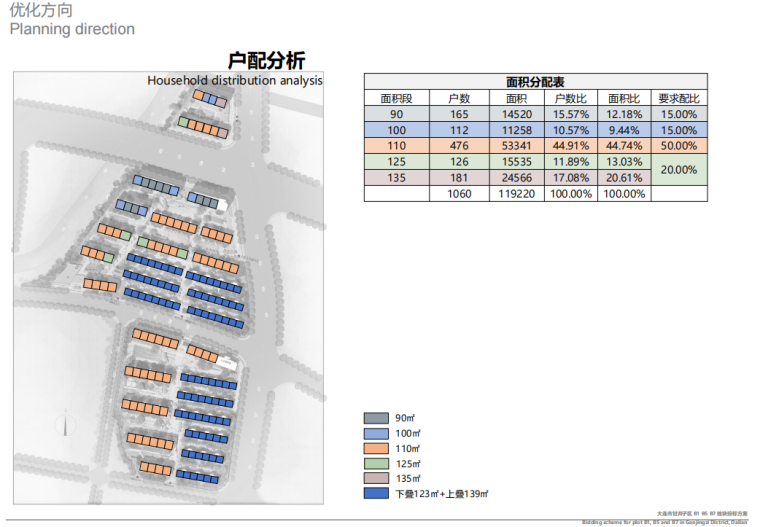The image size is (760, 527).
Task: Select the 135㎡ pink legend swatch
Action: 378,478
